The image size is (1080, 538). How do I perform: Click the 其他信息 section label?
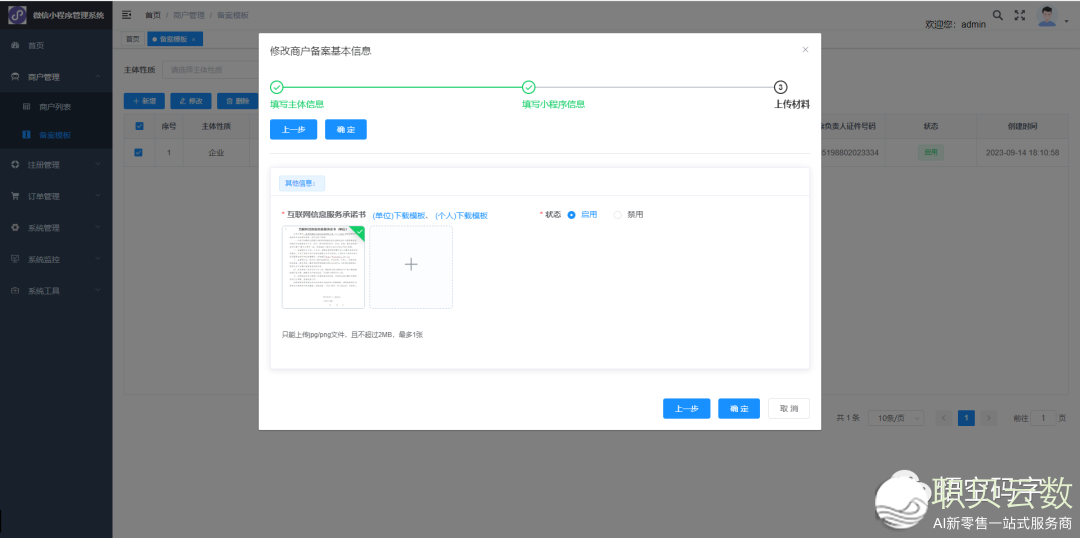(x=302, y=183)
